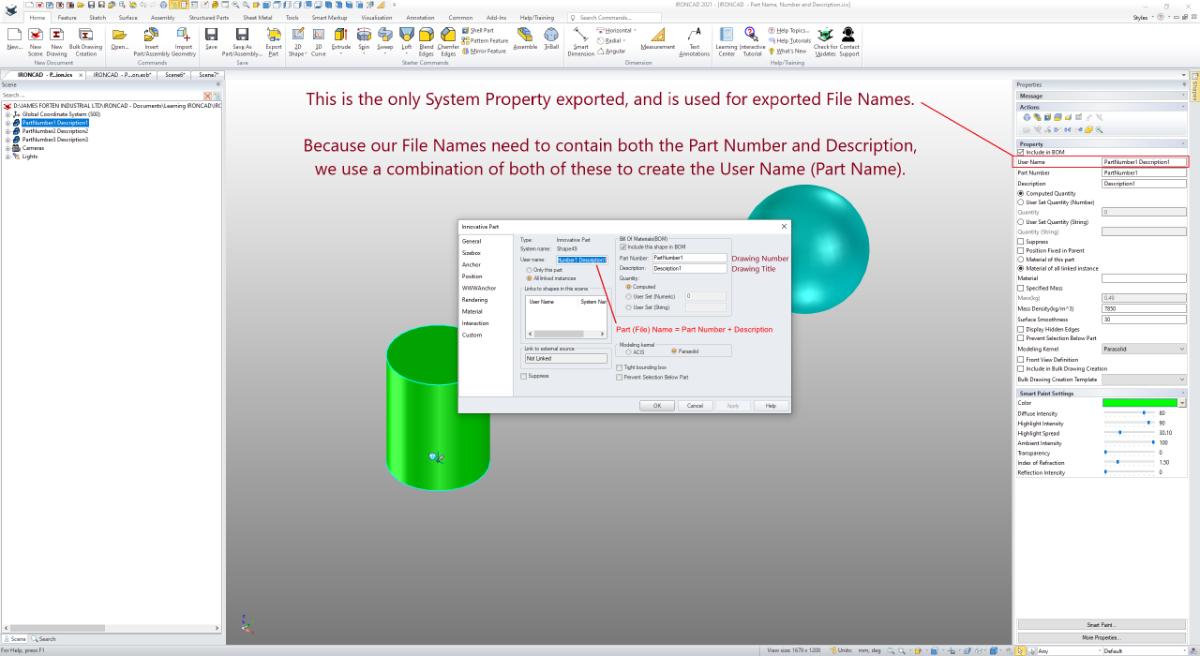Select the 3D Curve tool
Image resolution: width=1200 pixels, height=656 pixels.
pyautogui.click(x=318, y=34)
